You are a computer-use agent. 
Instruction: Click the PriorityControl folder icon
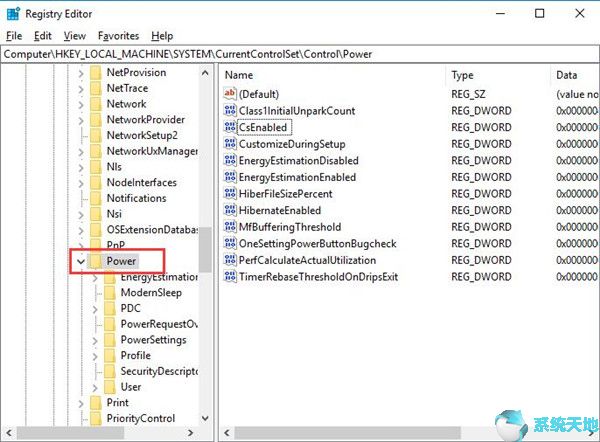[x=96, y=418]
